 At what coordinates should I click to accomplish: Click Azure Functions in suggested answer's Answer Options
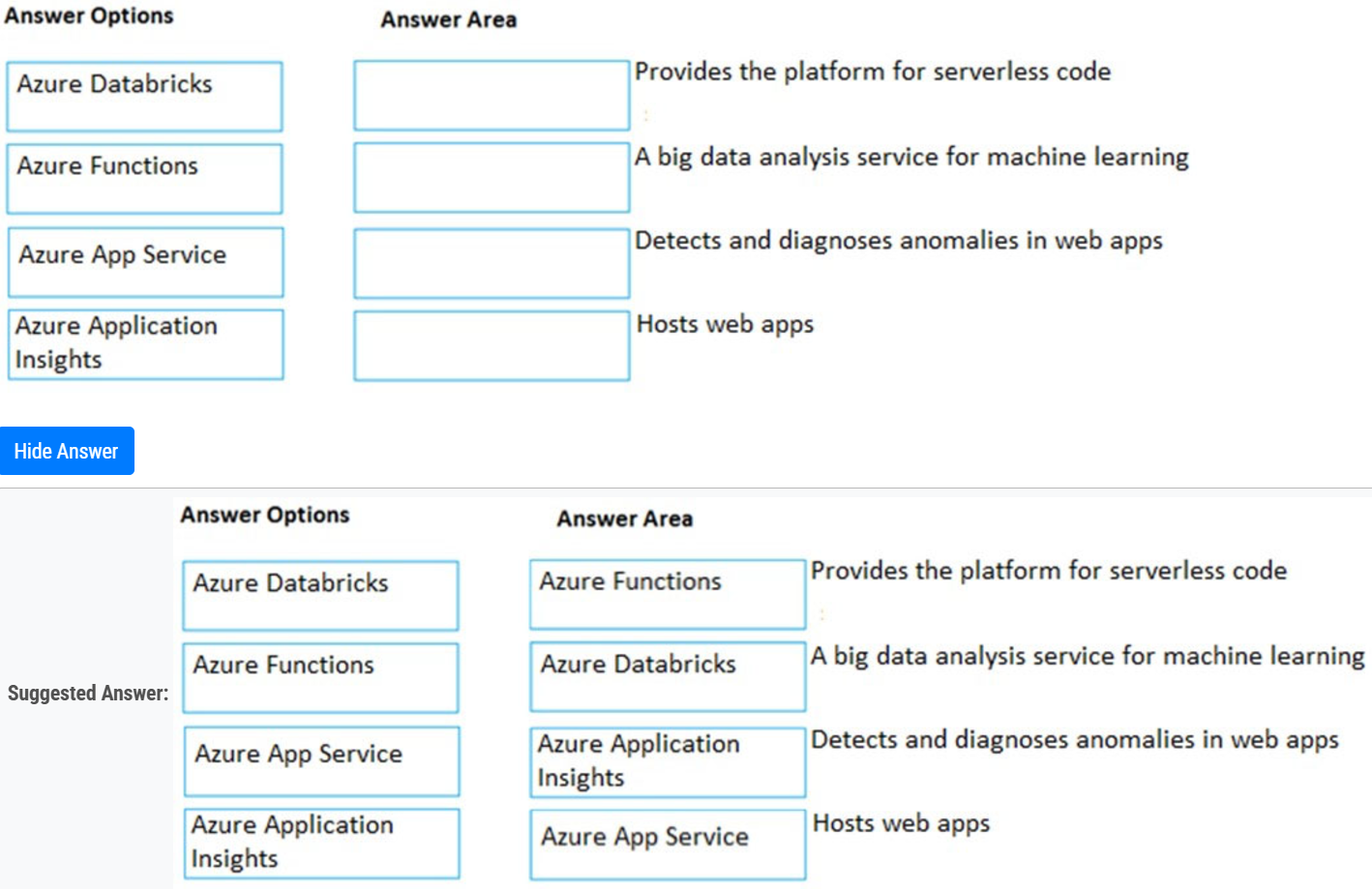[320, 678]
